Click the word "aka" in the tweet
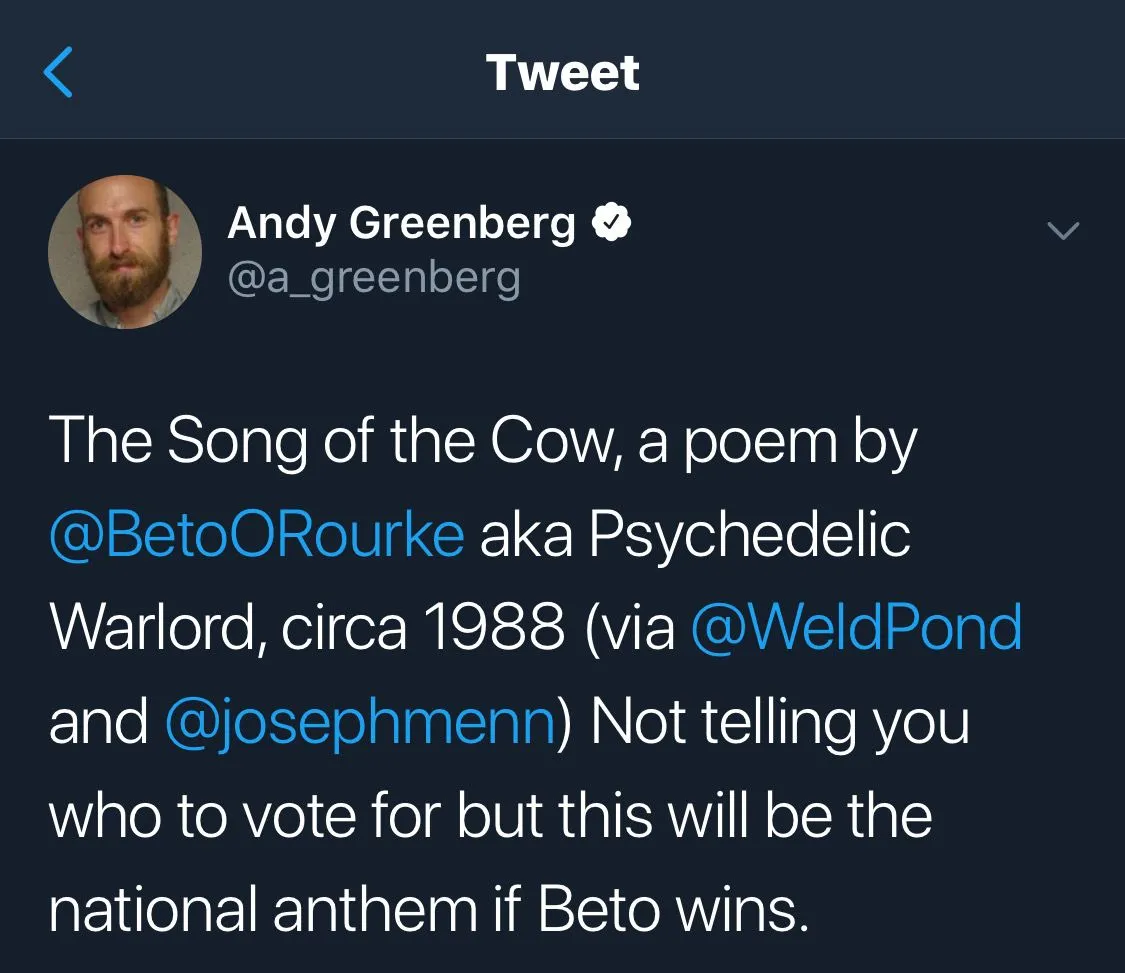The width and height of the screenshot is (1125, 973). [526, 535]
